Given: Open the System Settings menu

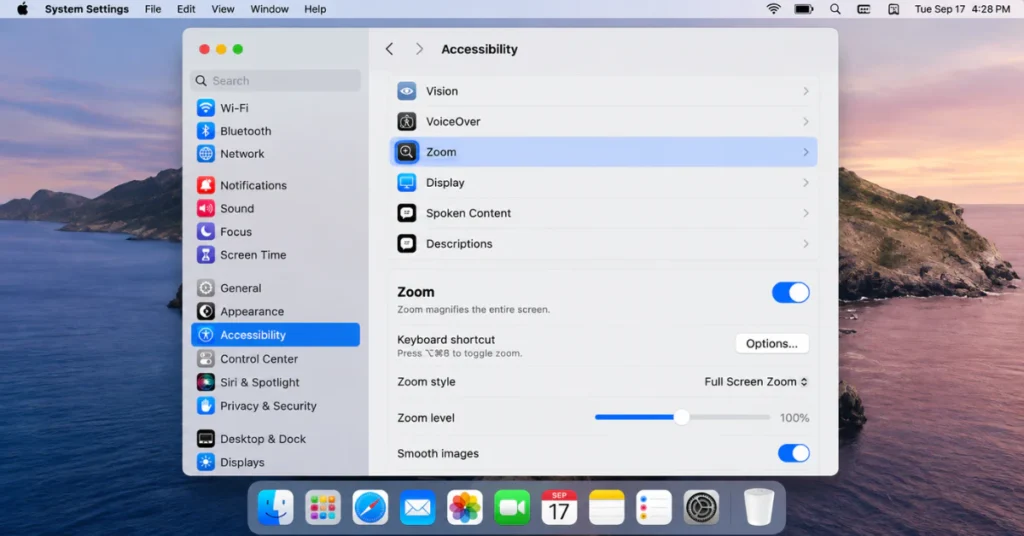Looking at the screenshot, I should [x=87, y=9].
